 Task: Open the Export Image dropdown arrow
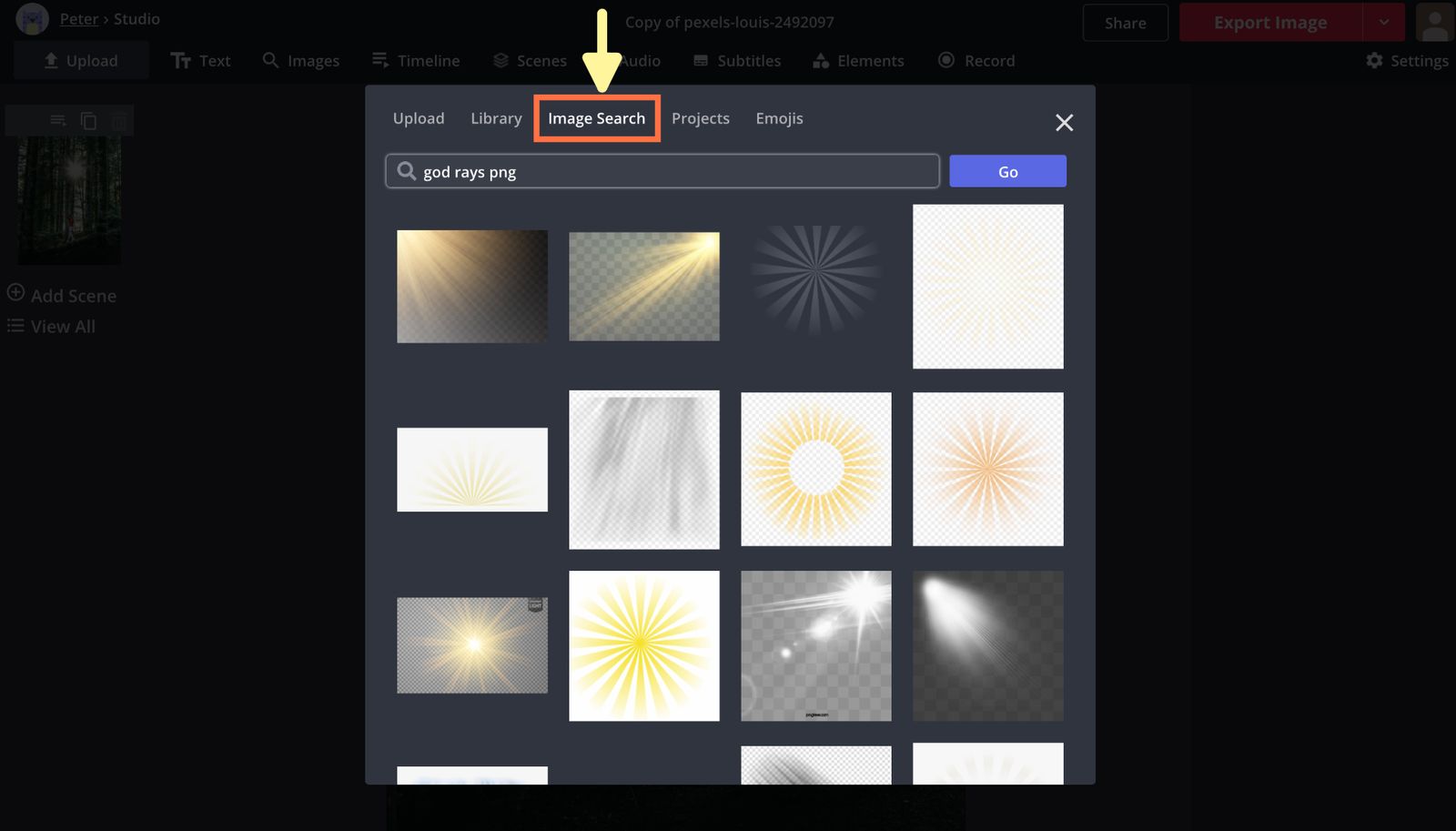pyautogui.click(x=1384, y=22)
